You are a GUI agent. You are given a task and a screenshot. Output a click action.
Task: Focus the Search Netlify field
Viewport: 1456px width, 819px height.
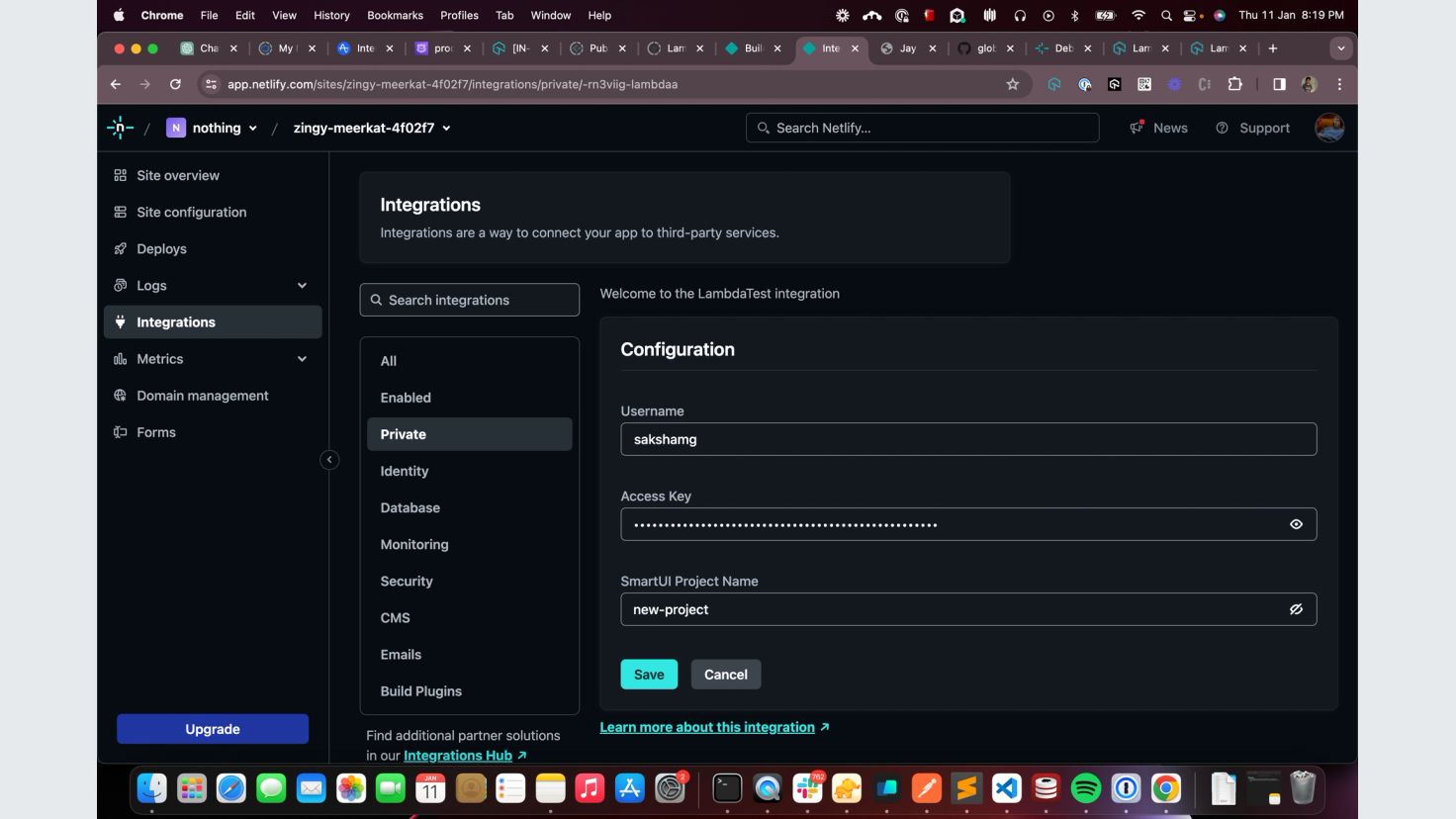pos(922,128)
